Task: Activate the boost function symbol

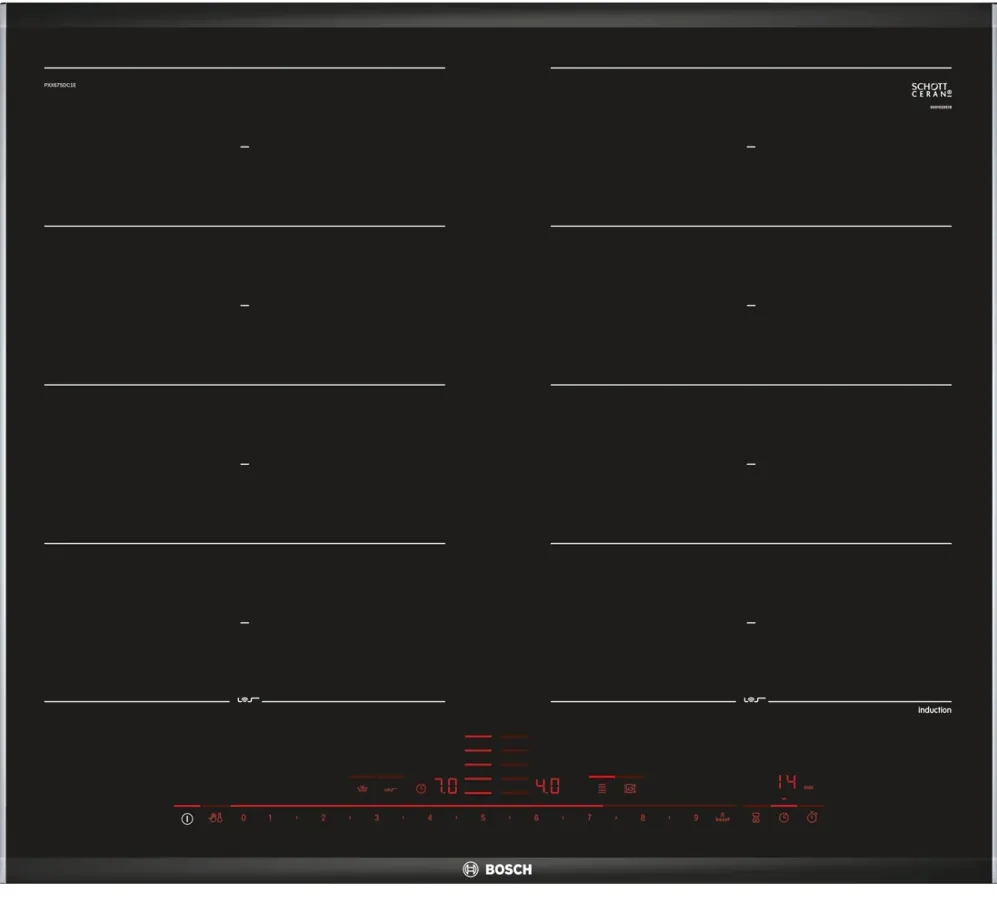Action: click(x=722, y=818)
